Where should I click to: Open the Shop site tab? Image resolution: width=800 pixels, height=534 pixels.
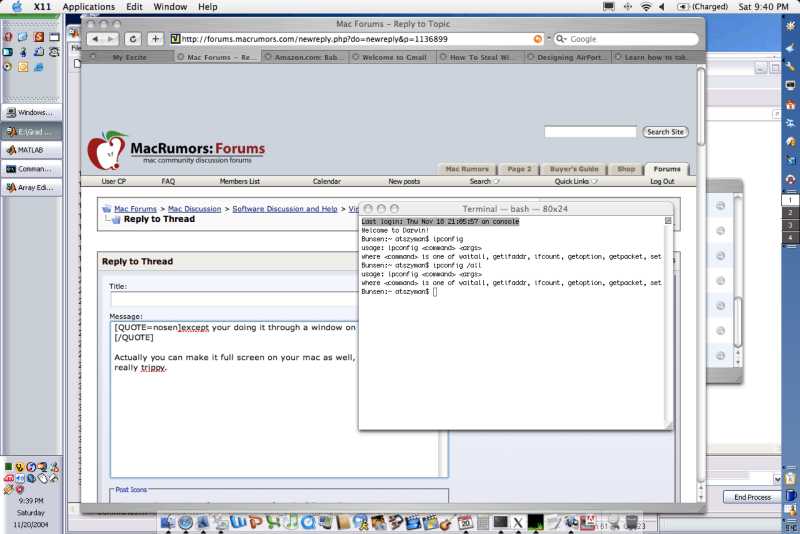click(x=626, y=169)
